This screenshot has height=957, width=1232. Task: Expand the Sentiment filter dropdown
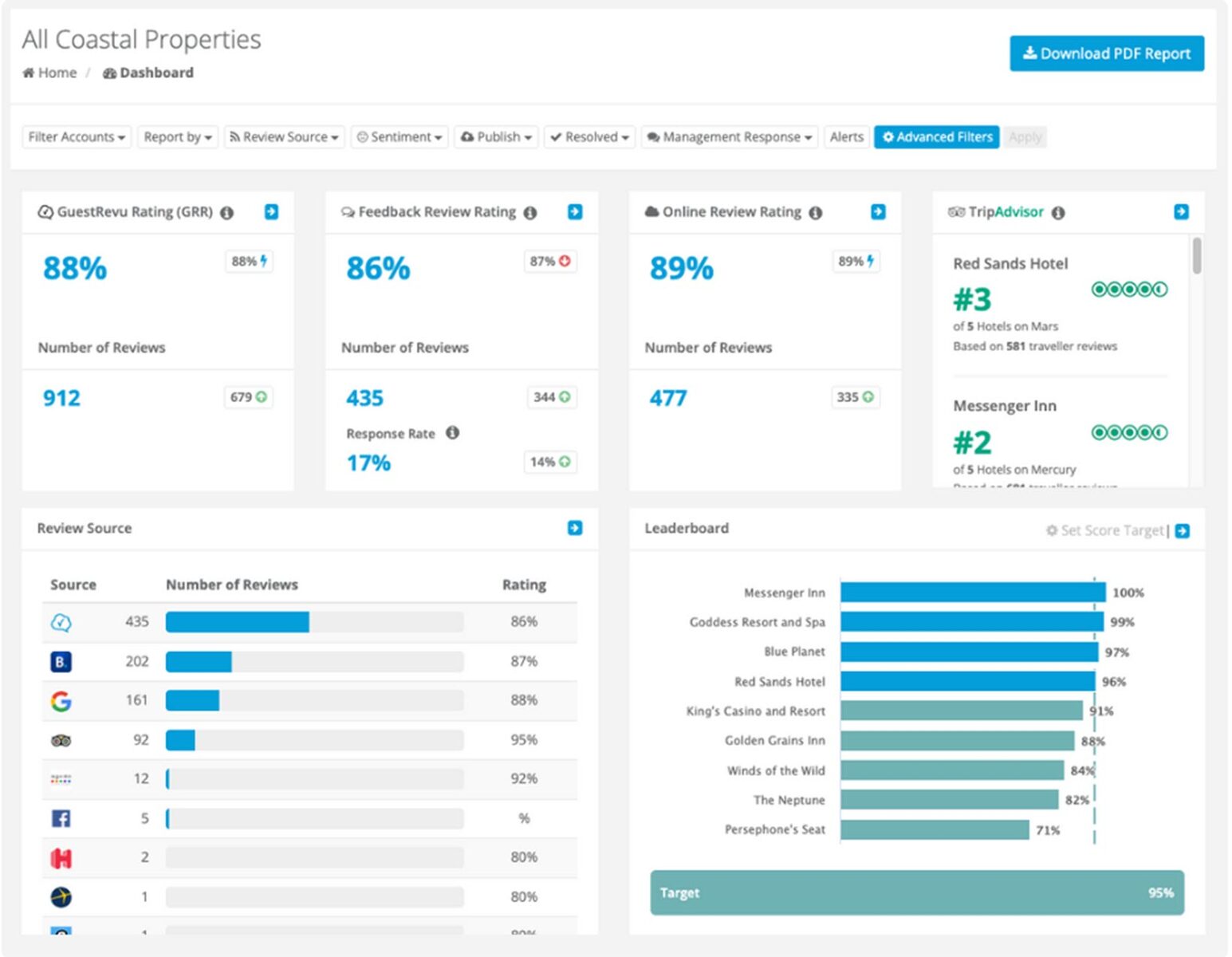coord(400,137)
